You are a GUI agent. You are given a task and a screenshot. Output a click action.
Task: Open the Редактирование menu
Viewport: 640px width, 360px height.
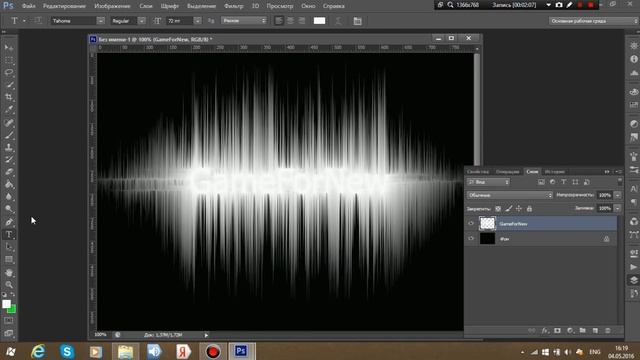click(x=64, y=6)
